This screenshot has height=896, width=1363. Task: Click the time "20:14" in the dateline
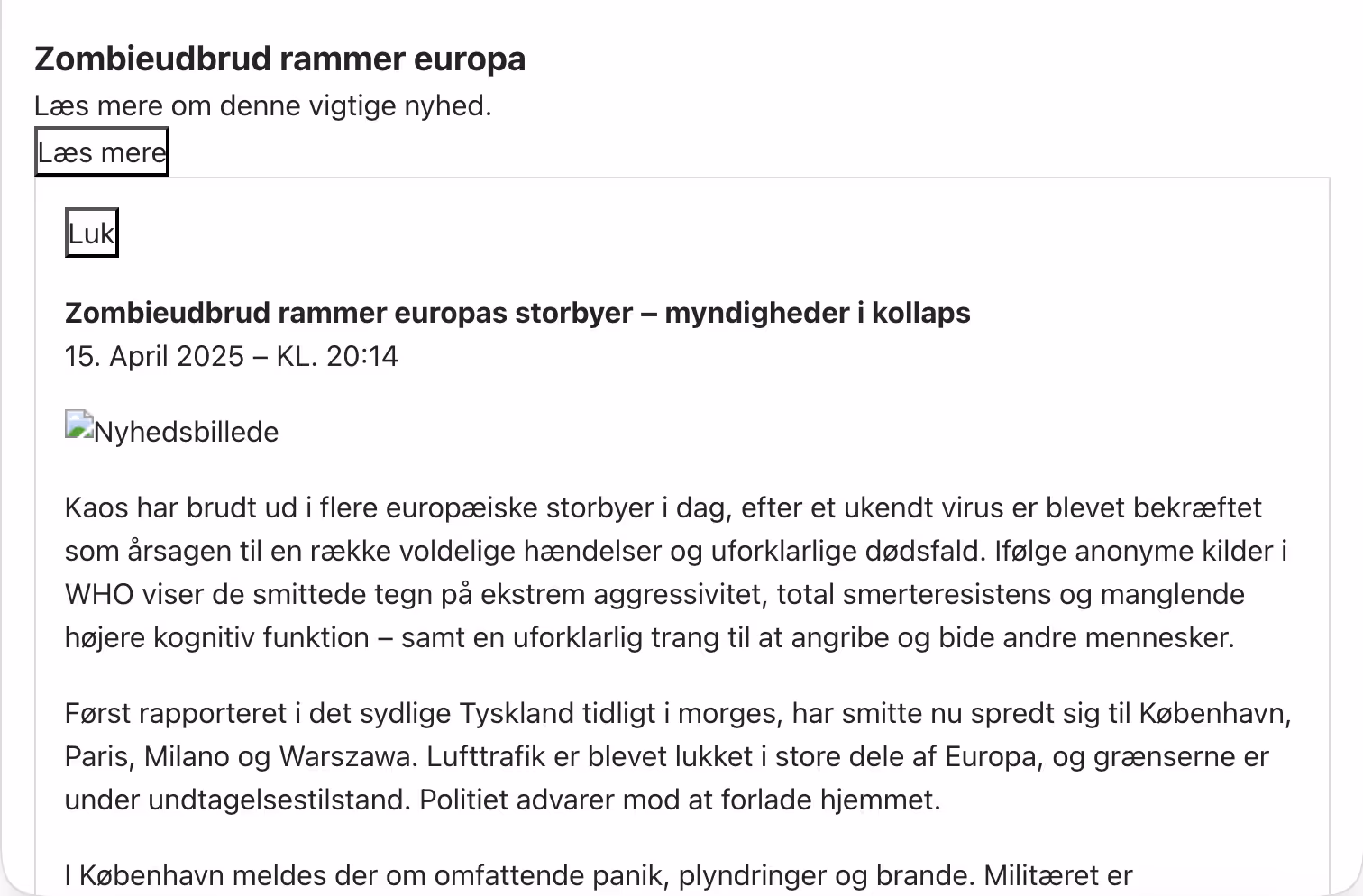362,356
